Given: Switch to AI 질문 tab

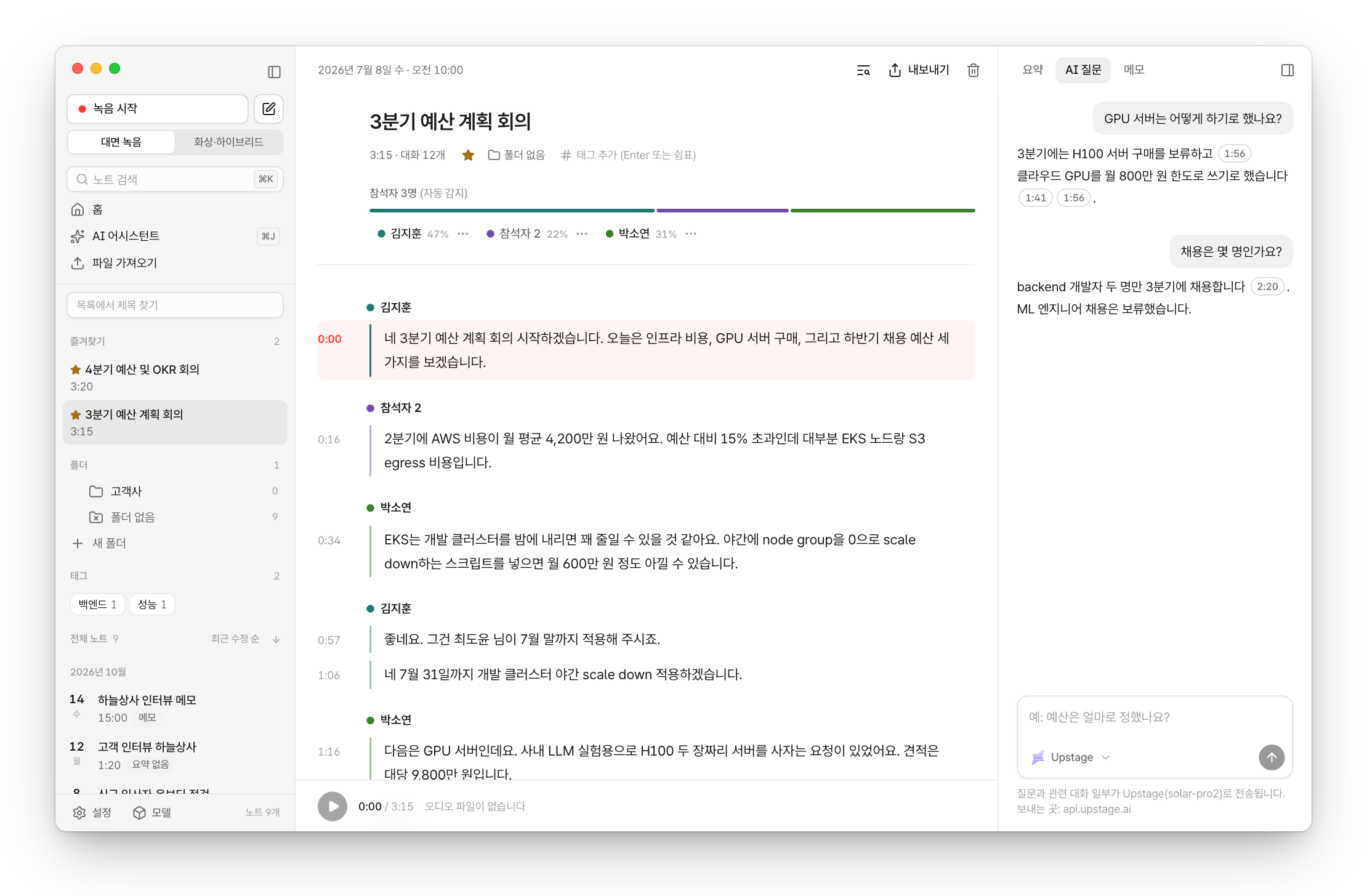Looking at the screenshot, I should point(1083,70).
